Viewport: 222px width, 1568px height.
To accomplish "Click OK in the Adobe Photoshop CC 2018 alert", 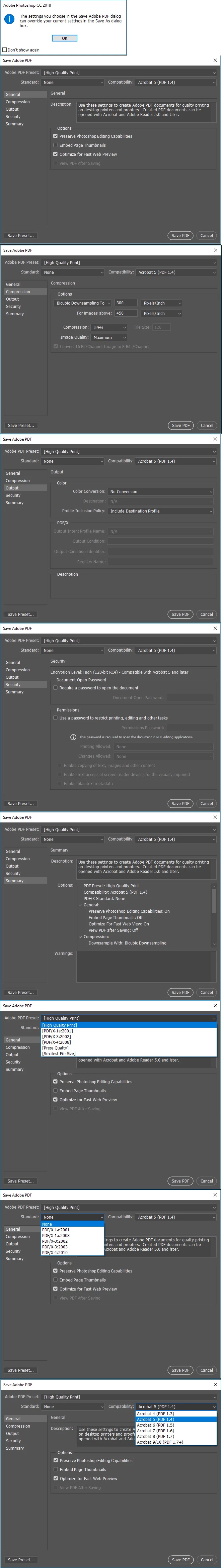I will [65, 38].
